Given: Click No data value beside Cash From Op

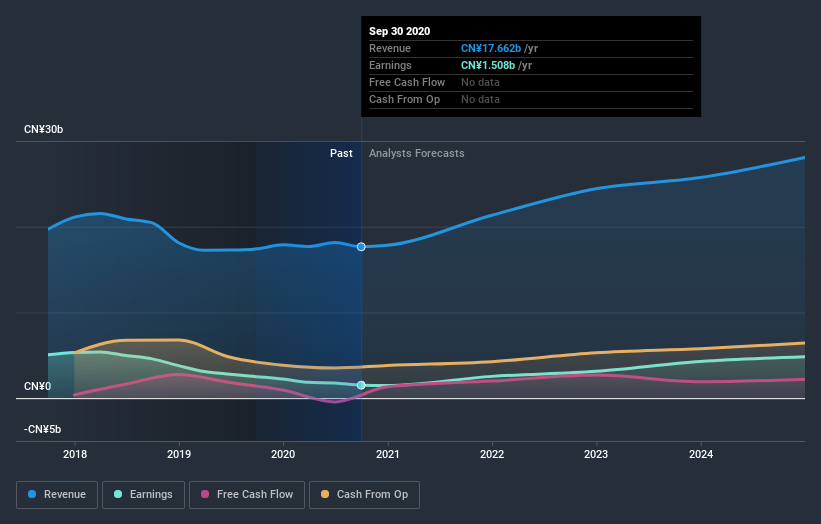Looking at the screenshot, I should coord(480,99).
